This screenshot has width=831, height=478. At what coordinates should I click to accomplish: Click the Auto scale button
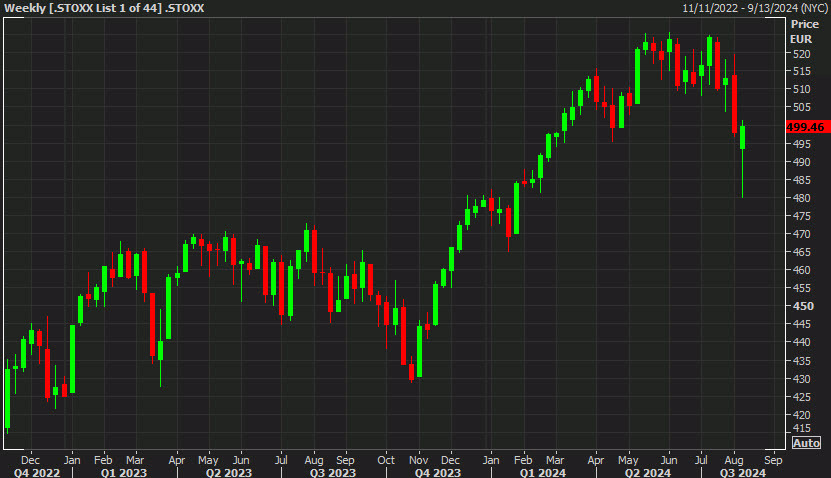(x=806, y=443)
